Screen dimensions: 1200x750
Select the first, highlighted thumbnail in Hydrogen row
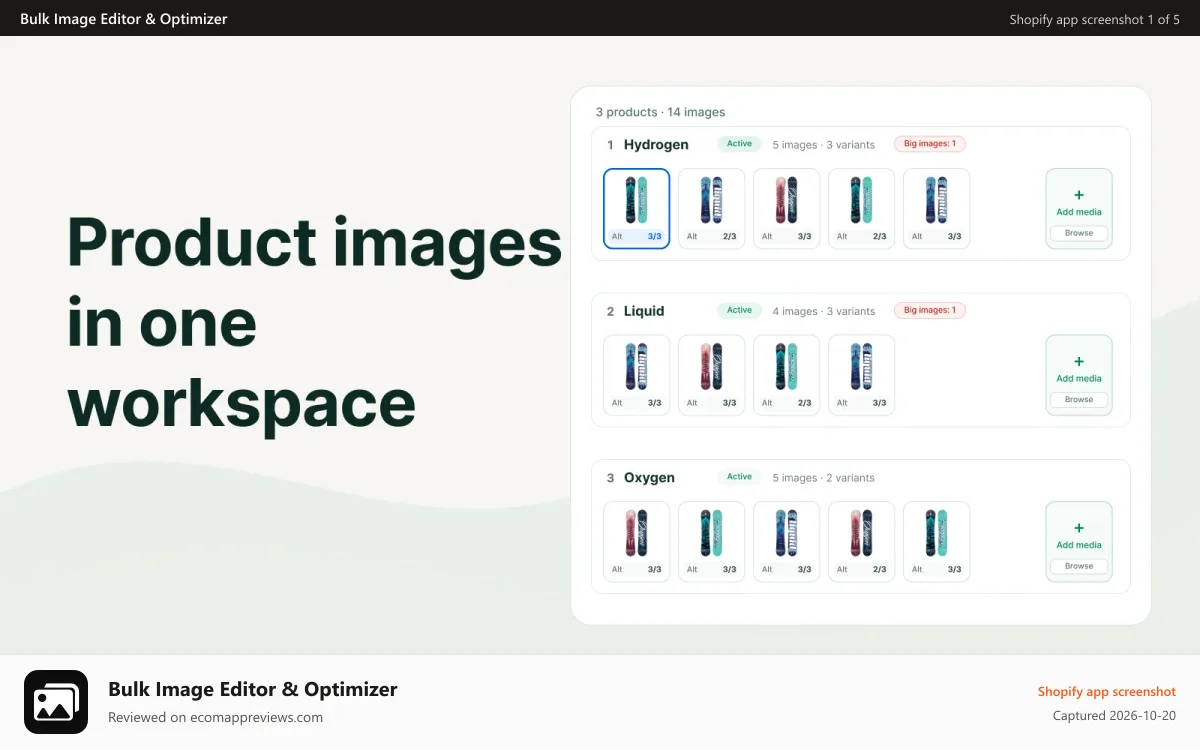click(637, 208)
